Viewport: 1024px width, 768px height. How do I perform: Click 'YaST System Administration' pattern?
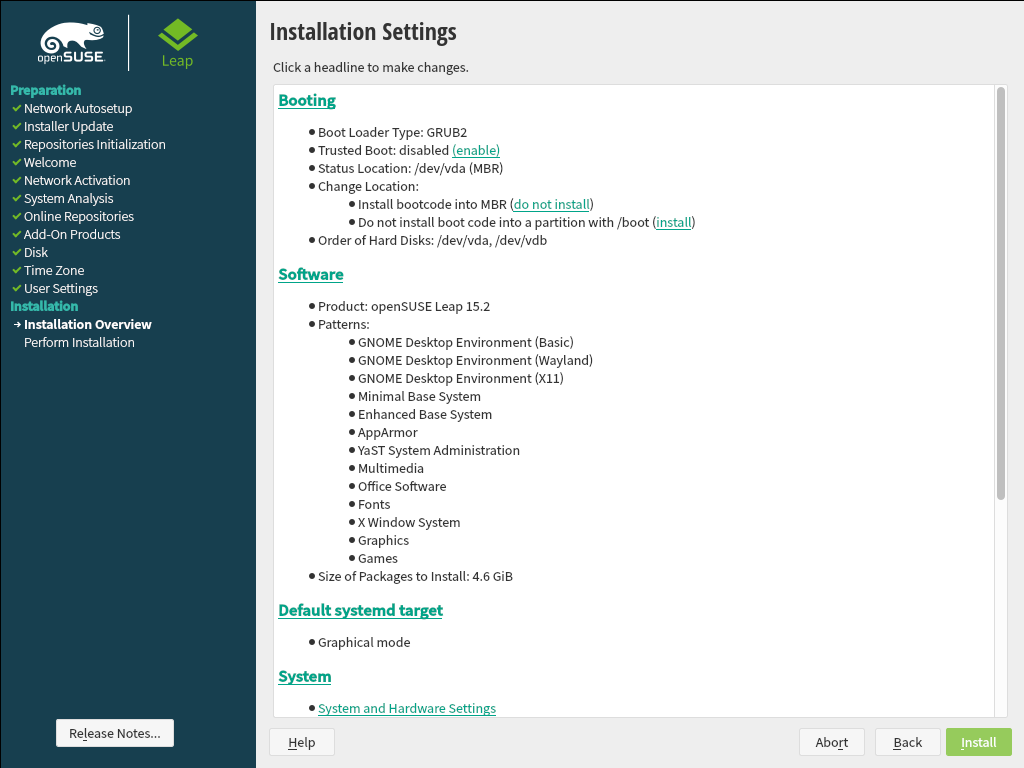click(x=439, y=451)
